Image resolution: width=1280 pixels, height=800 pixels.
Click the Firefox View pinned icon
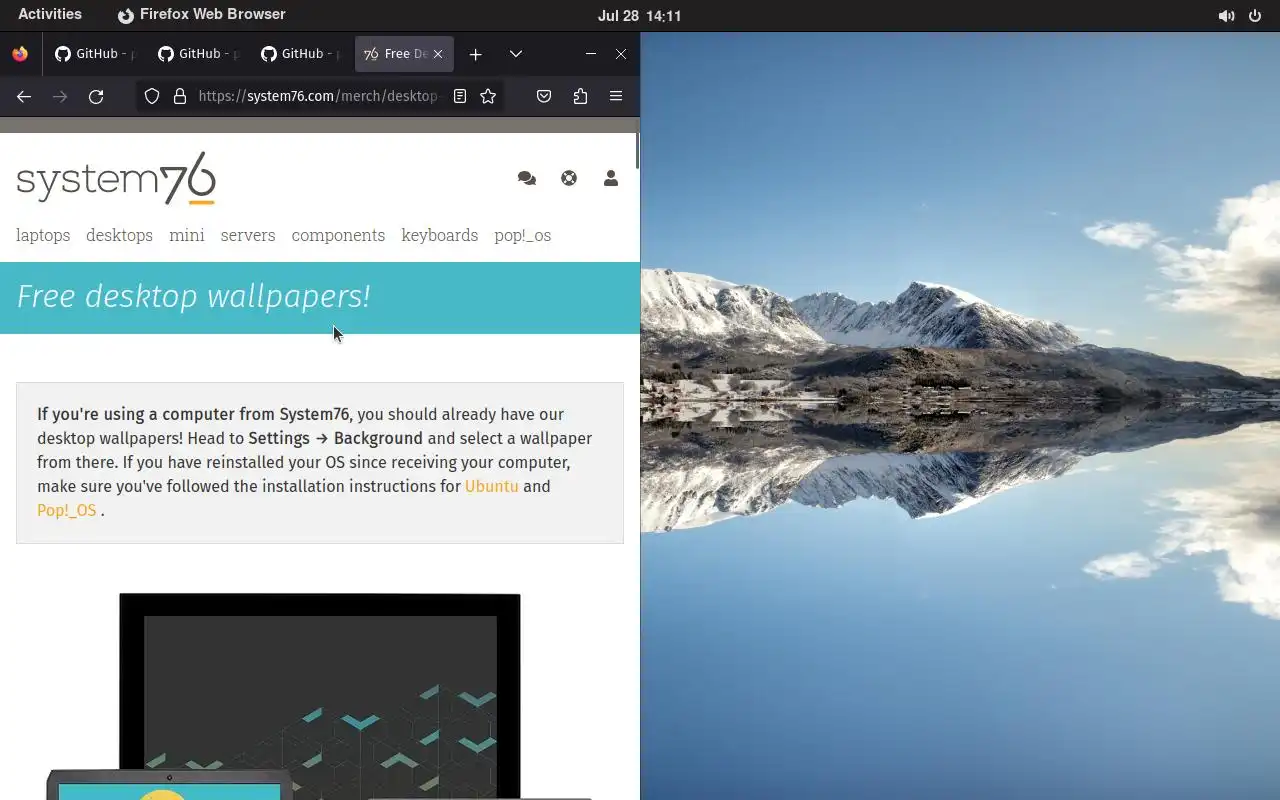[x=20, y=54]
